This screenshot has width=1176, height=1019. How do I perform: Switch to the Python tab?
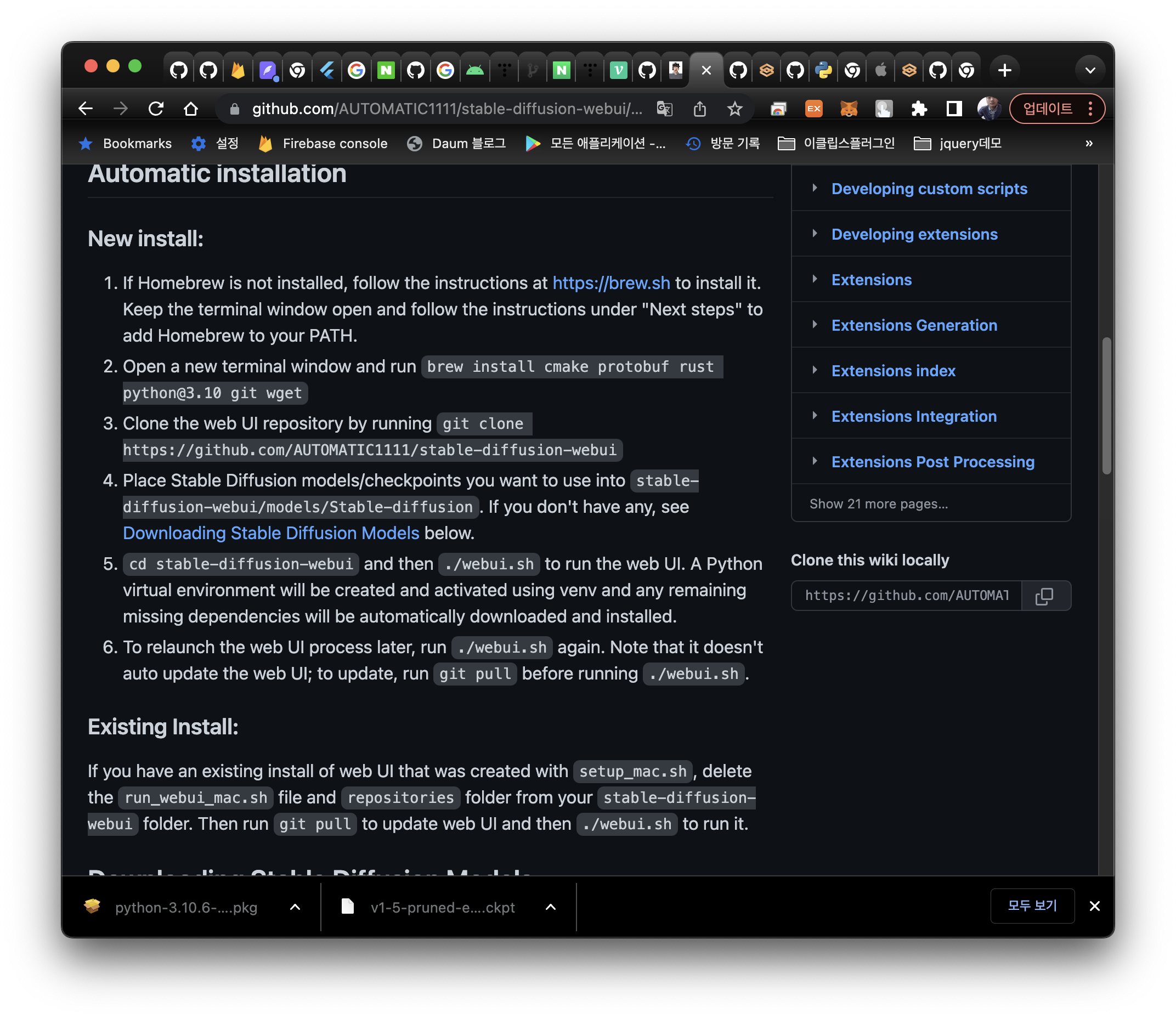tap(823, 70)
